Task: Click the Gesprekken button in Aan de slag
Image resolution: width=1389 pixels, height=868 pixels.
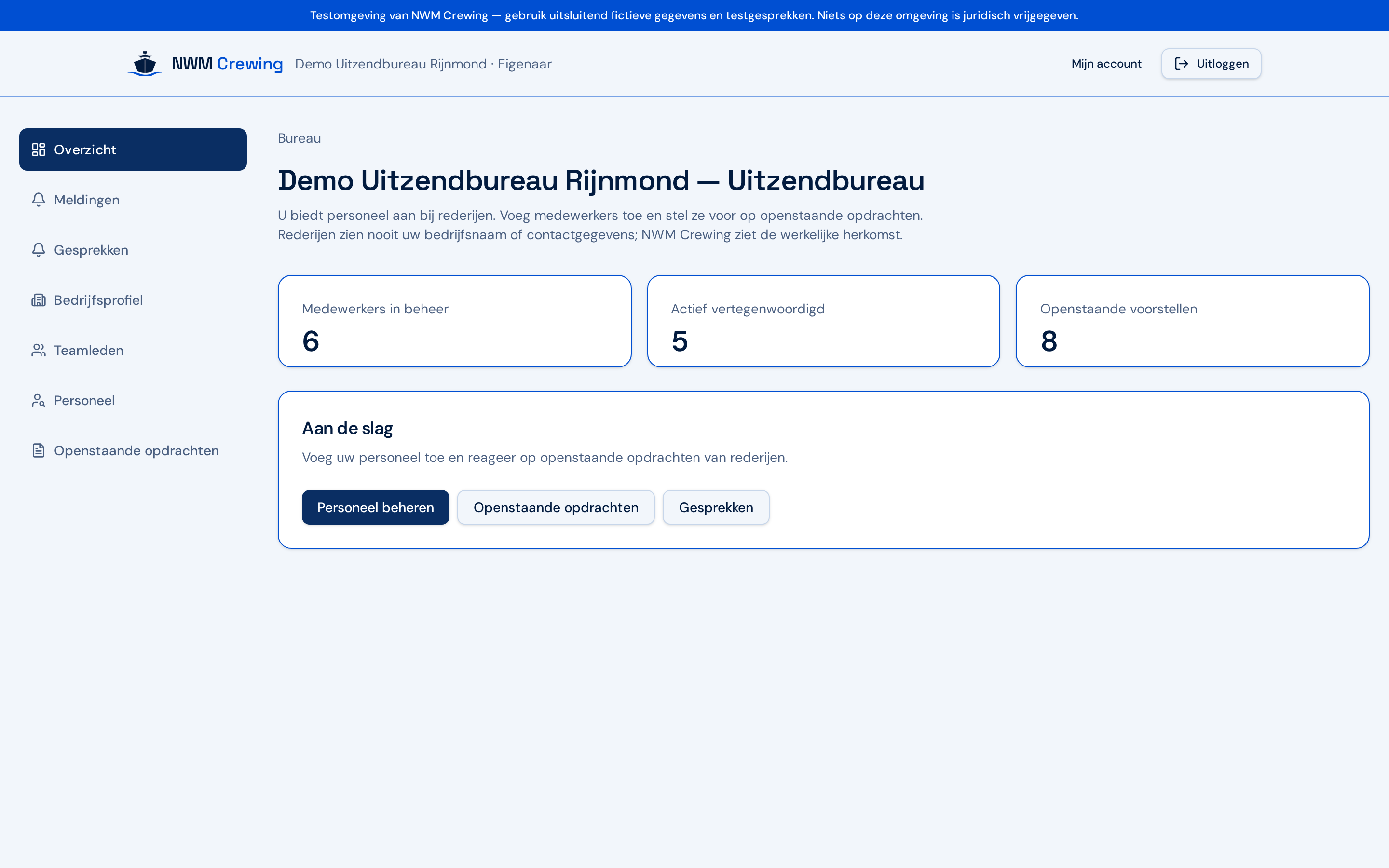Action: click(x=716, y=507)
